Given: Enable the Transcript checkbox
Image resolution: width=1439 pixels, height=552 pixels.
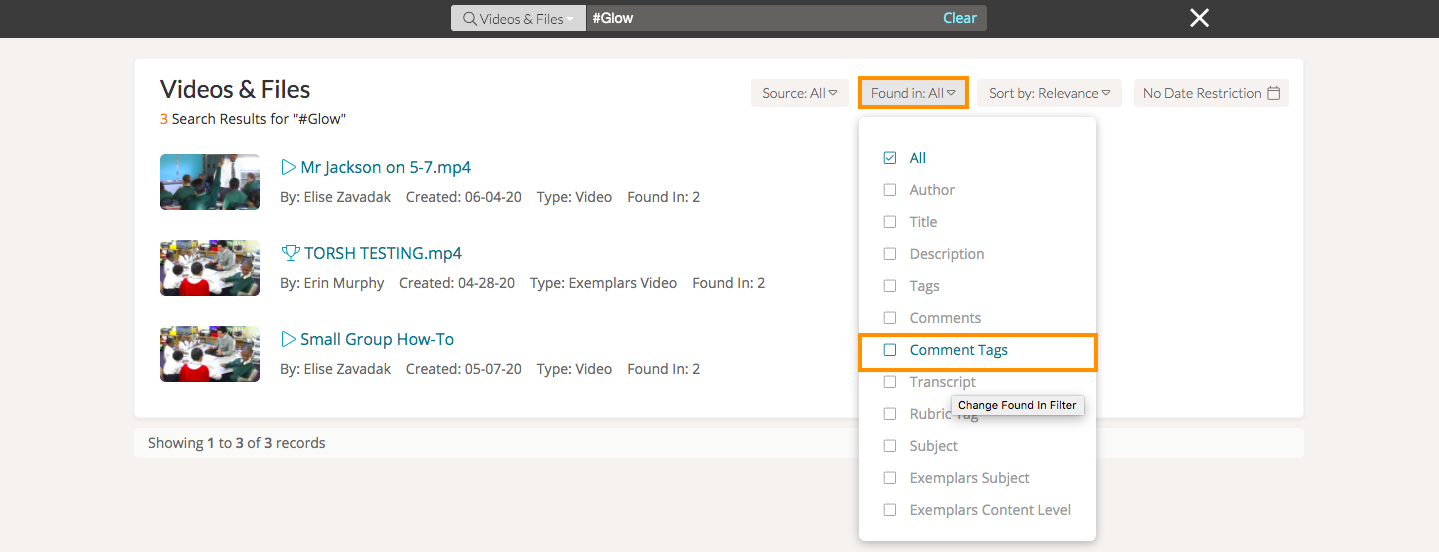Looking at the screenshot, I should point(890,382).
